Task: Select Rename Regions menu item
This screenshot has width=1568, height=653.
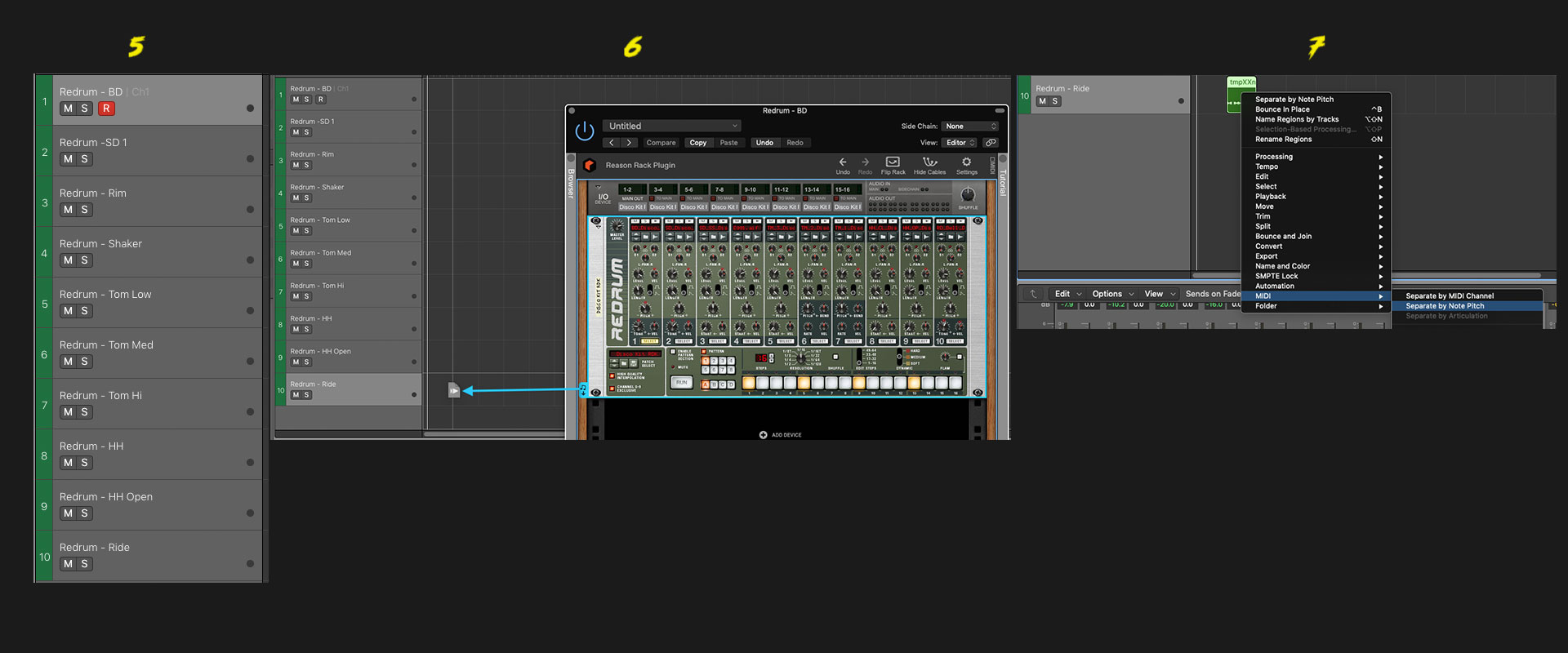Action: [x=1316, y=140]
